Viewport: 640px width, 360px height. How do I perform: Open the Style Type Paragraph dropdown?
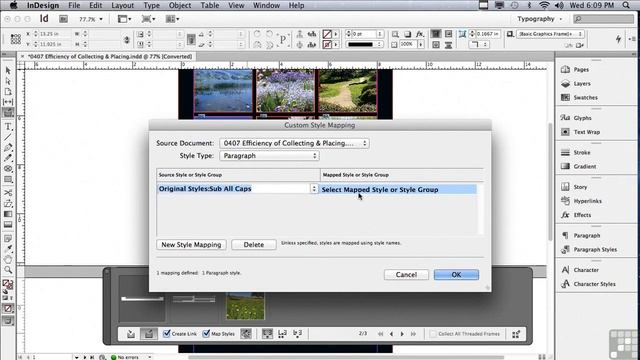coord(269,156)
